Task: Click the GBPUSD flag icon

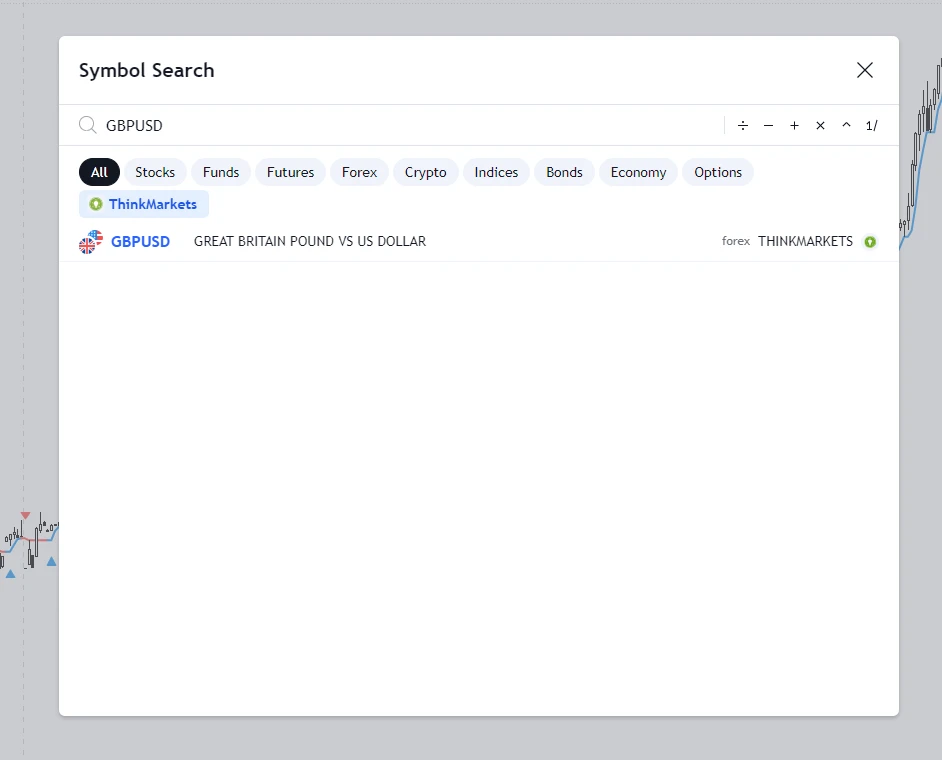Action: click(91, 241)
